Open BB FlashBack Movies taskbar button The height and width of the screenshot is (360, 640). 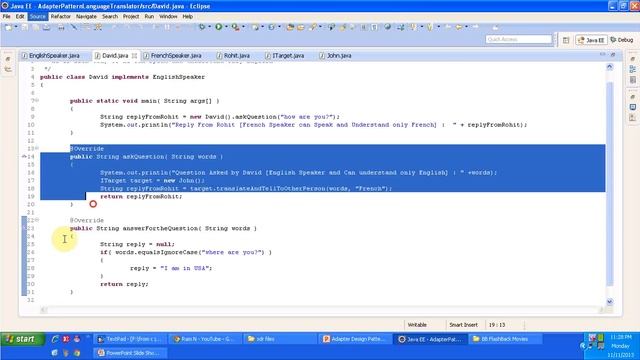coord(505,339)
